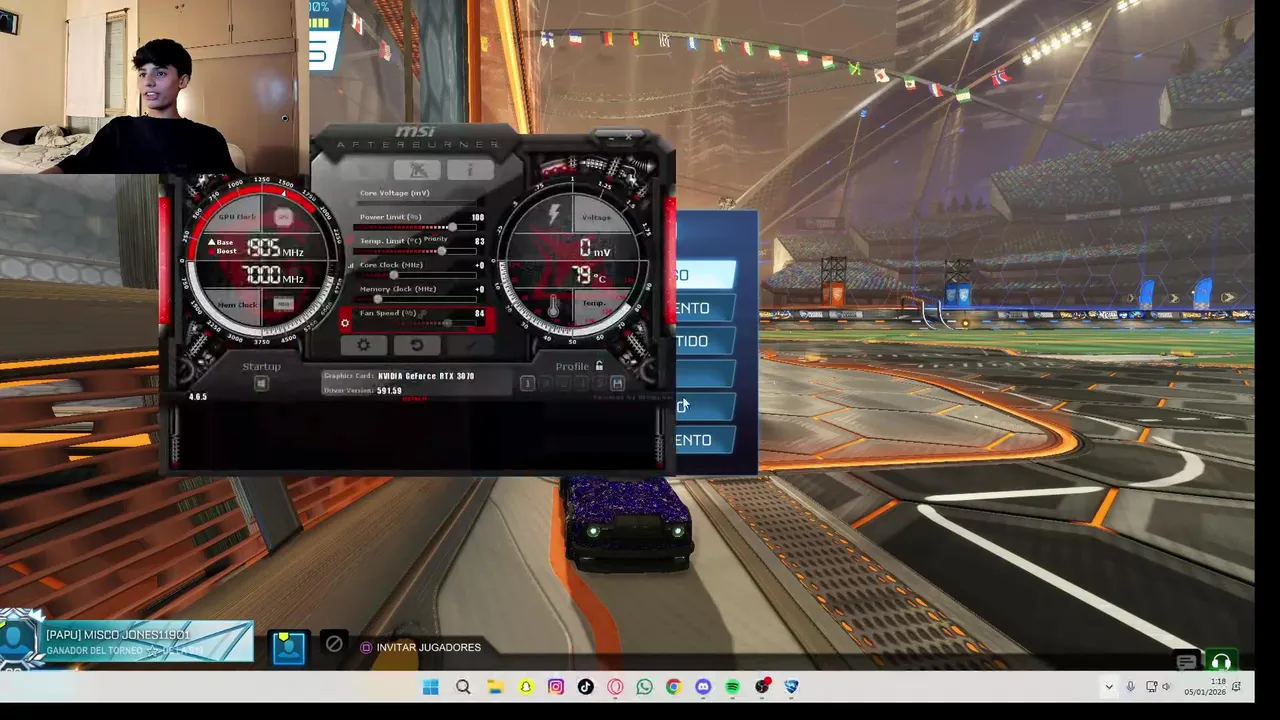
Task: Click the temperature thermometer icon
Action: pos(553,304)
